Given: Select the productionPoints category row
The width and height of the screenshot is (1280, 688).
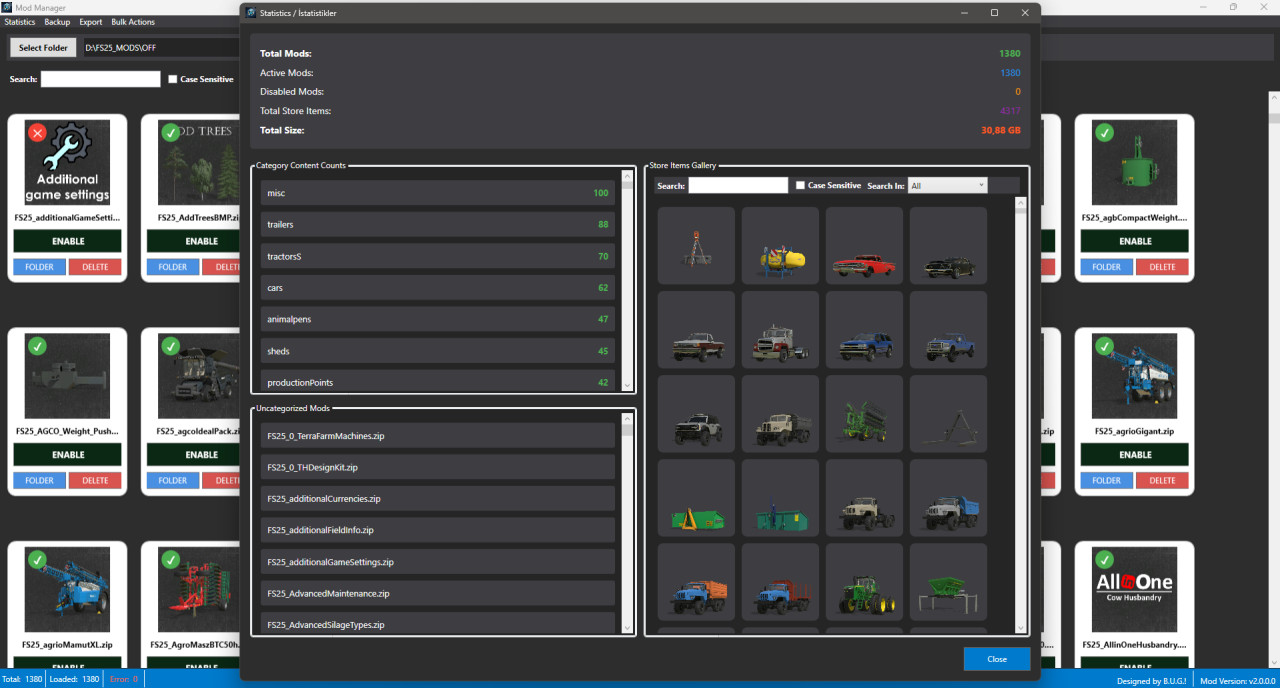Looking at the screenshot, I should pyautogui.click(x=438, y=381).
